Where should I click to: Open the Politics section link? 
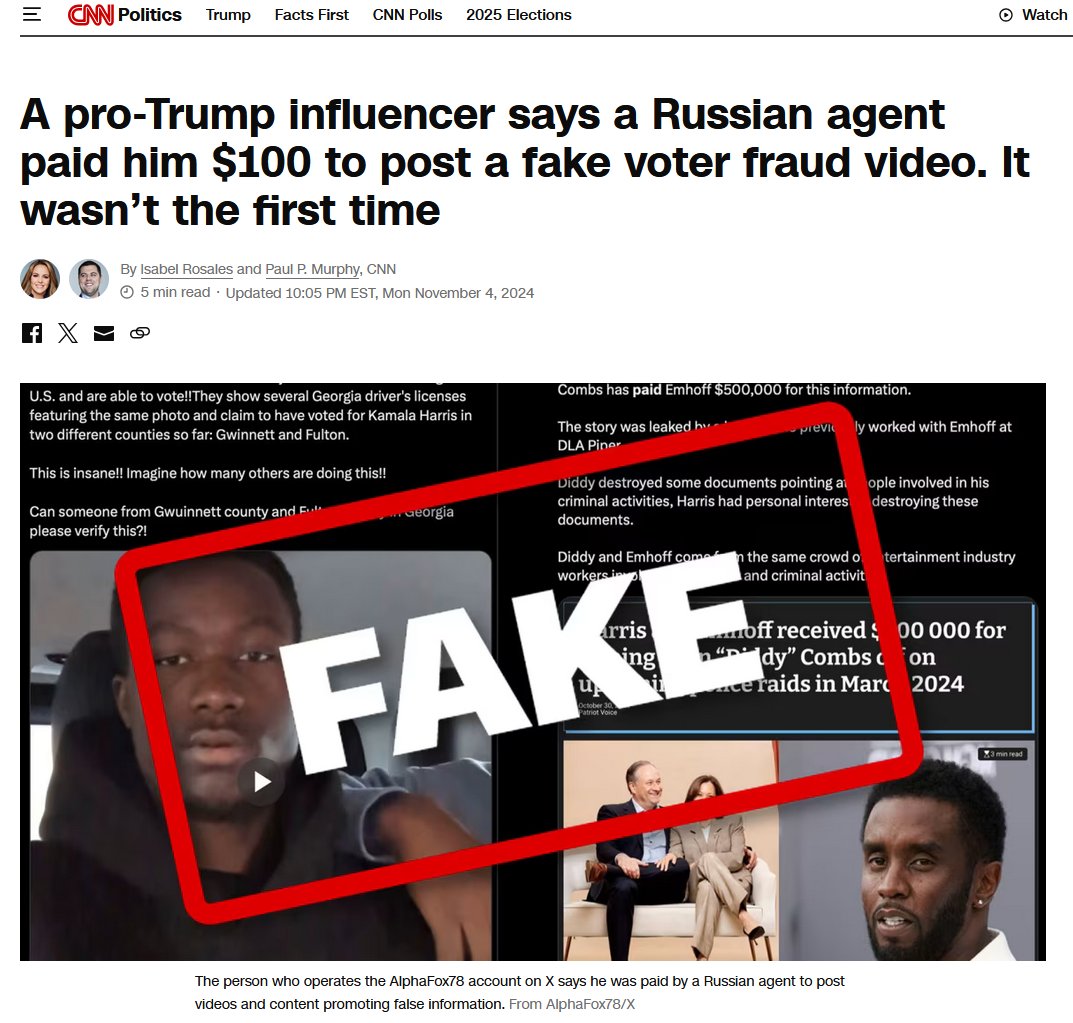[150, 14]
